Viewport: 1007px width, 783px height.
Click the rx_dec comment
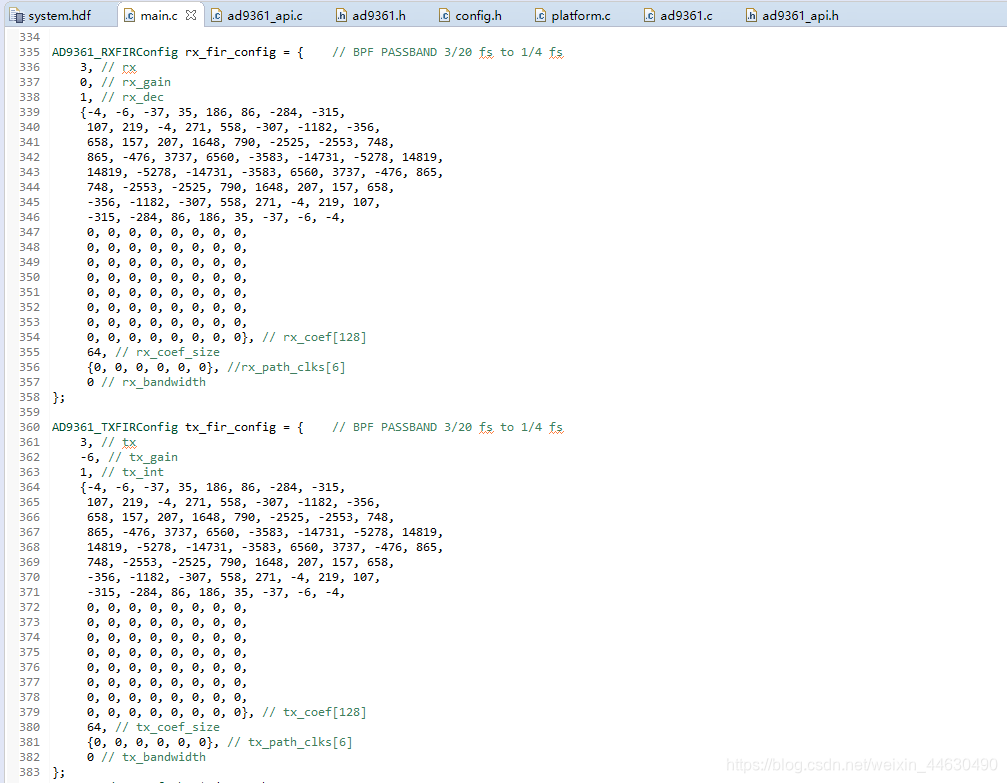[133, 97]
